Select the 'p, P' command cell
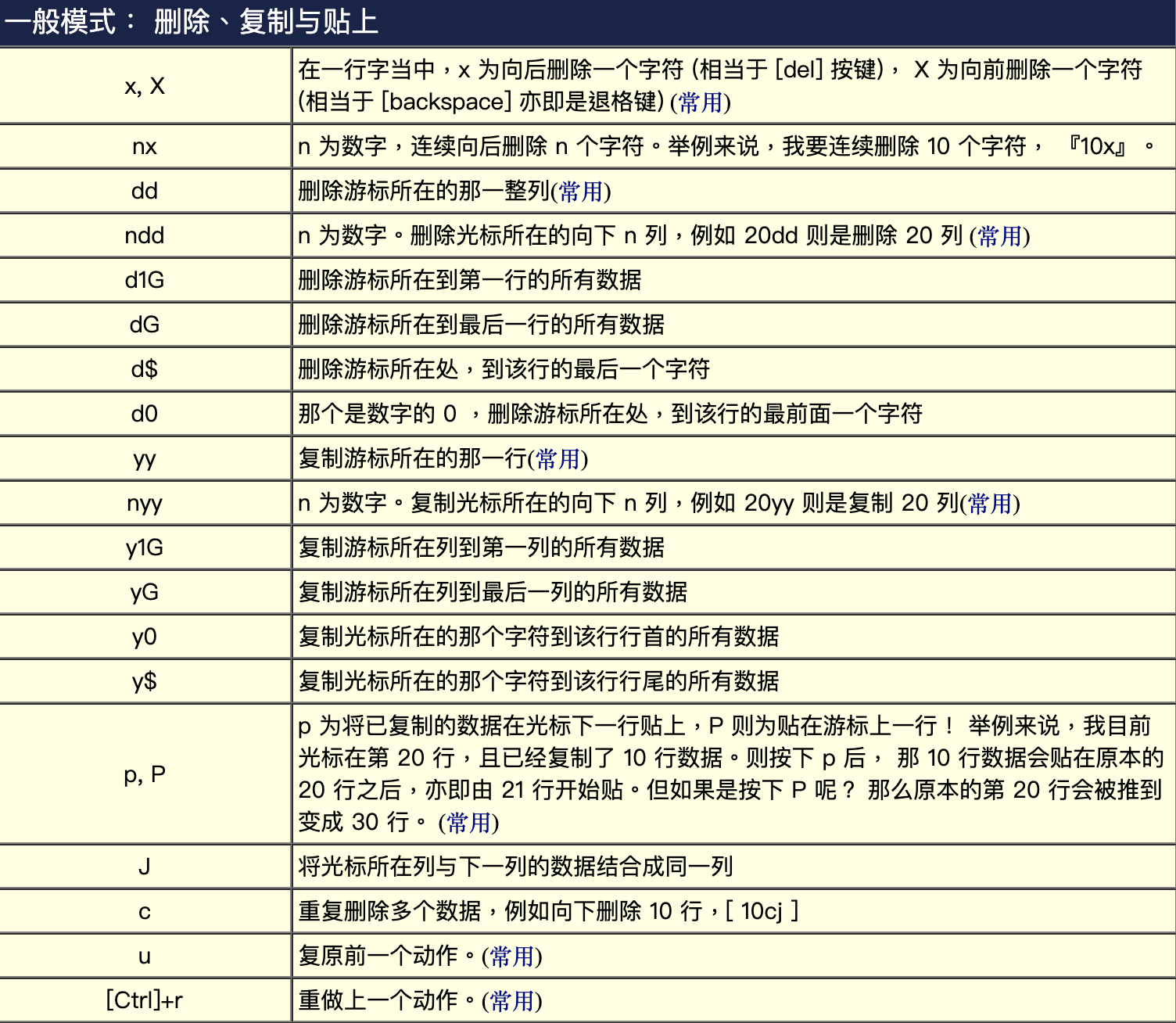The image size is (1176, 1023). [x=145, y=774]
